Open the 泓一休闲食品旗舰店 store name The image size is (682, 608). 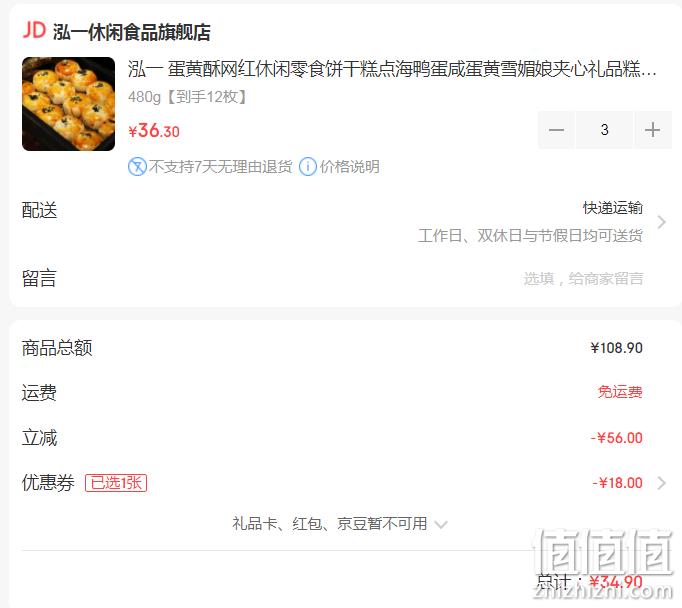(131, 32)
